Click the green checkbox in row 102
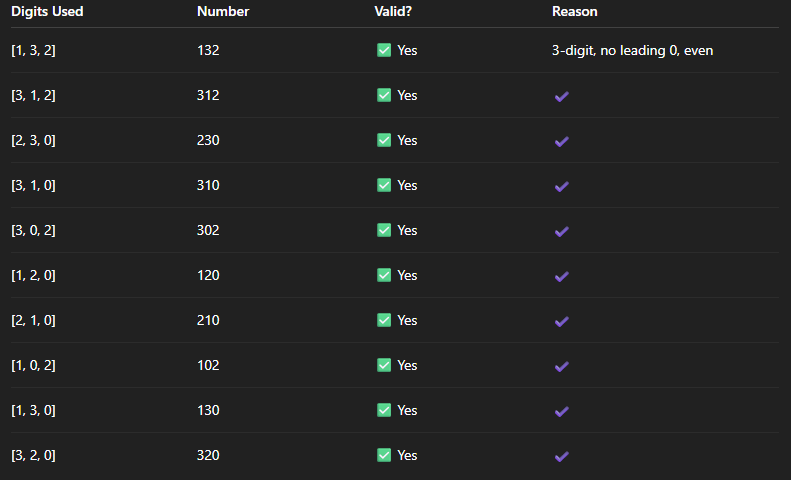791x480 pixels. tap(384, 365)
